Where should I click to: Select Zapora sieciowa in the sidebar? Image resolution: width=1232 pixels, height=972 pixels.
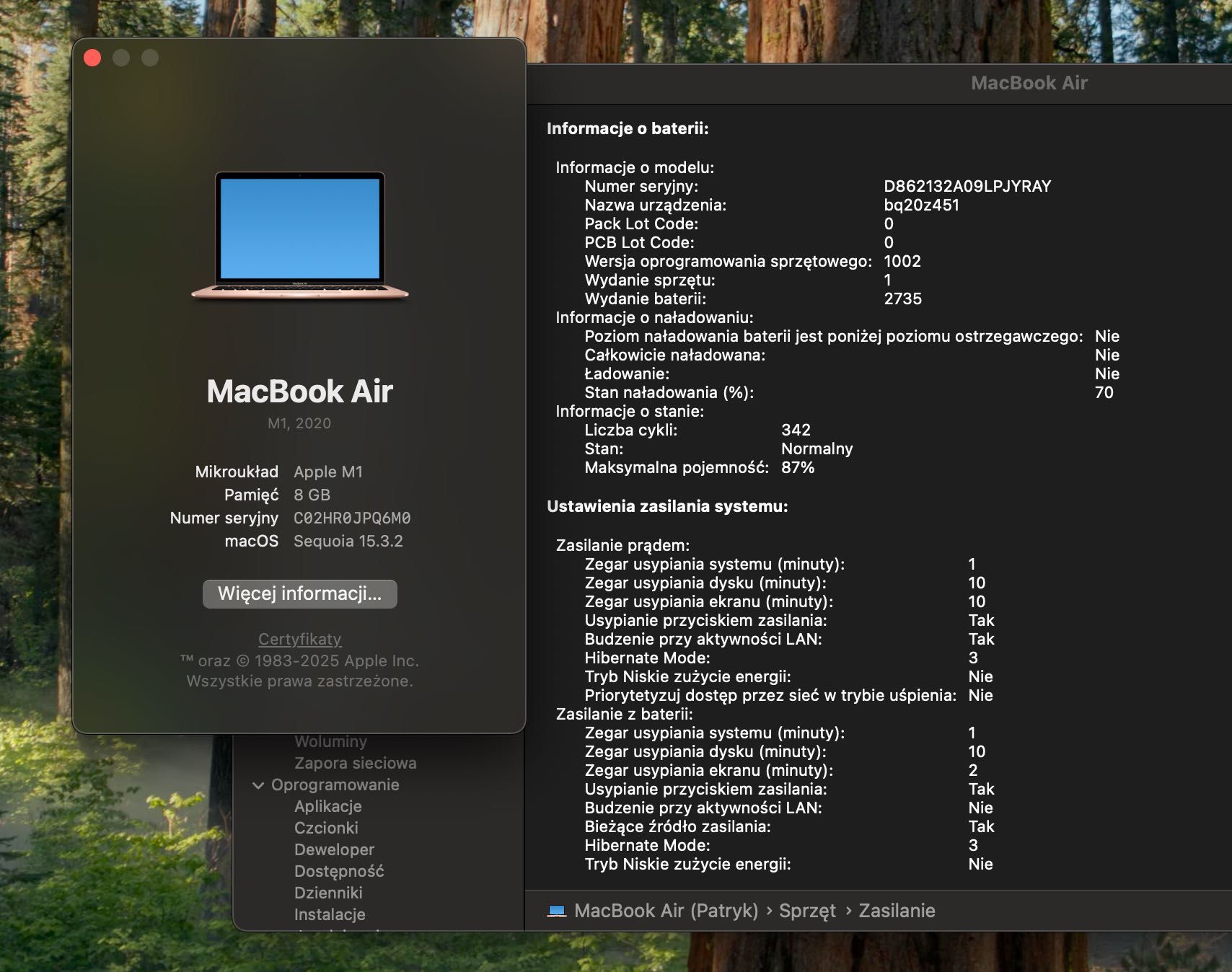pos(356,763)
